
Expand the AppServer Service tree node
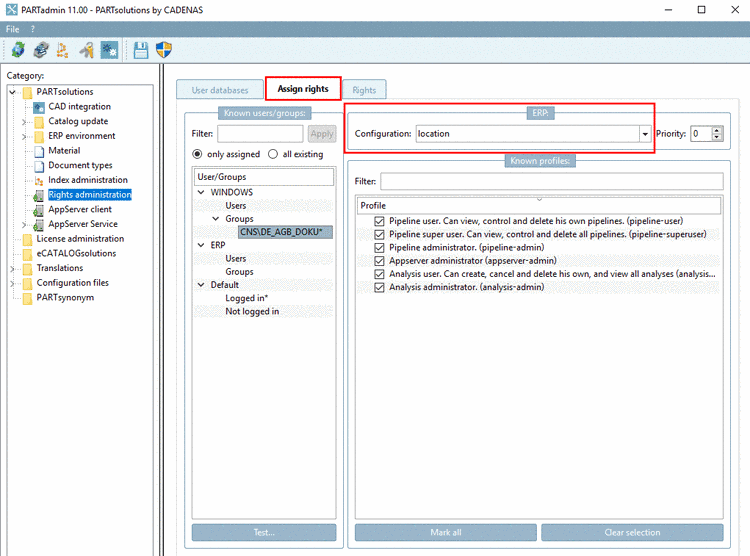coord(24,224)
